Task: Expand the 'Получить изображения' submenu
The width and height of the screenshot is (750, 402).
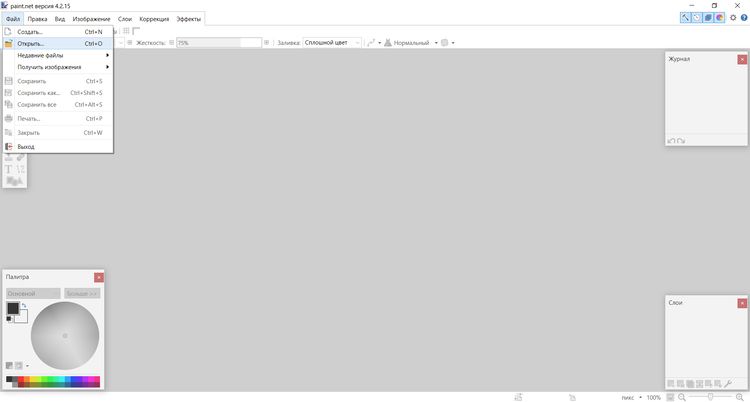Action: pyautogui.click(x=49, y=67)
